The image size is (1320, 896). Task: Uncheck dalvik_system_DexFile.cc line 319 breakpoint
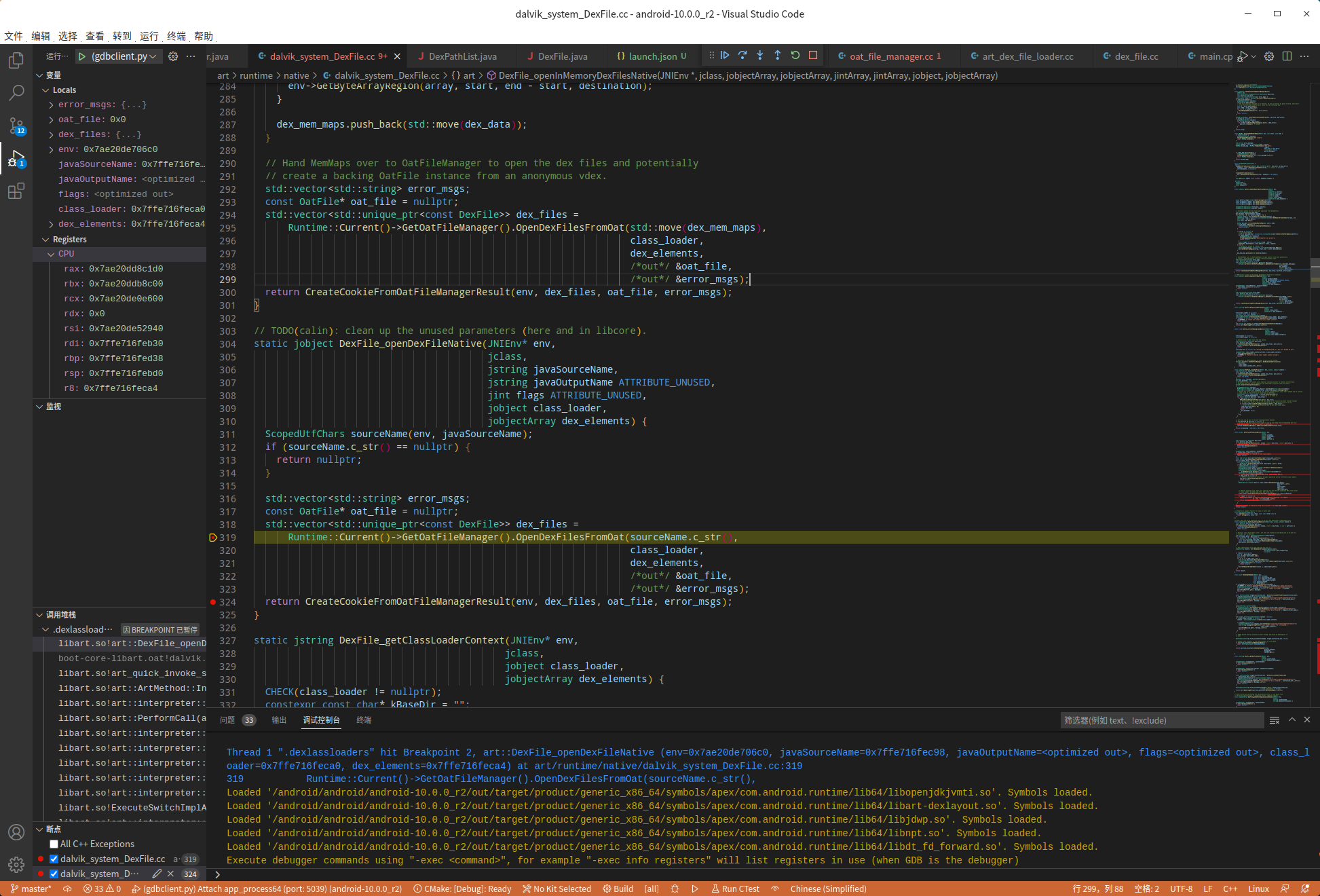(x=54, y=859)
